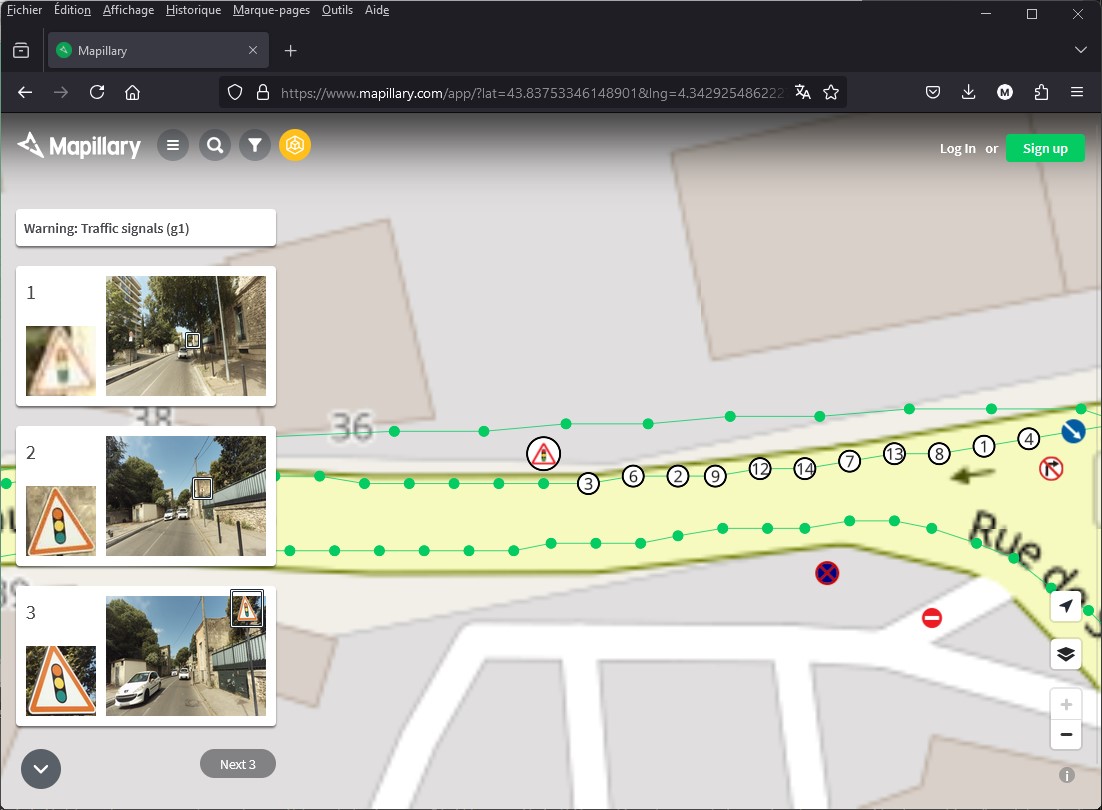Image resolution: width=1102 pixels, height=810 pixels.
Task: Open the tracking protection shield
Action: [x=235, y=92]
